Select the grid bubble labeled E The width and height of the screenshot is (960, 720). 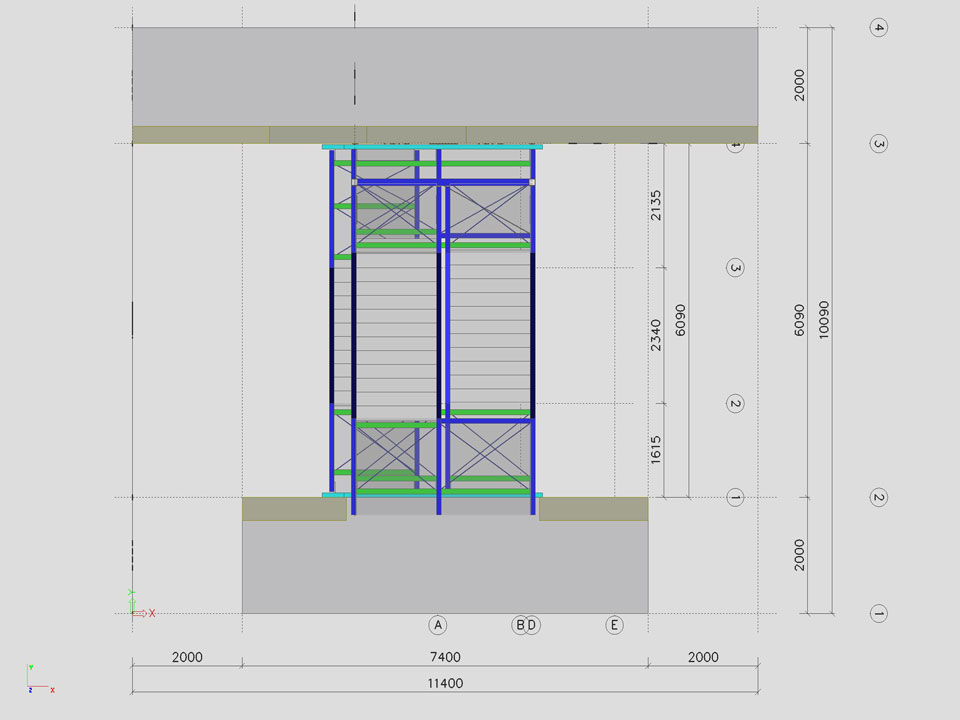click(x=614, y=625)
